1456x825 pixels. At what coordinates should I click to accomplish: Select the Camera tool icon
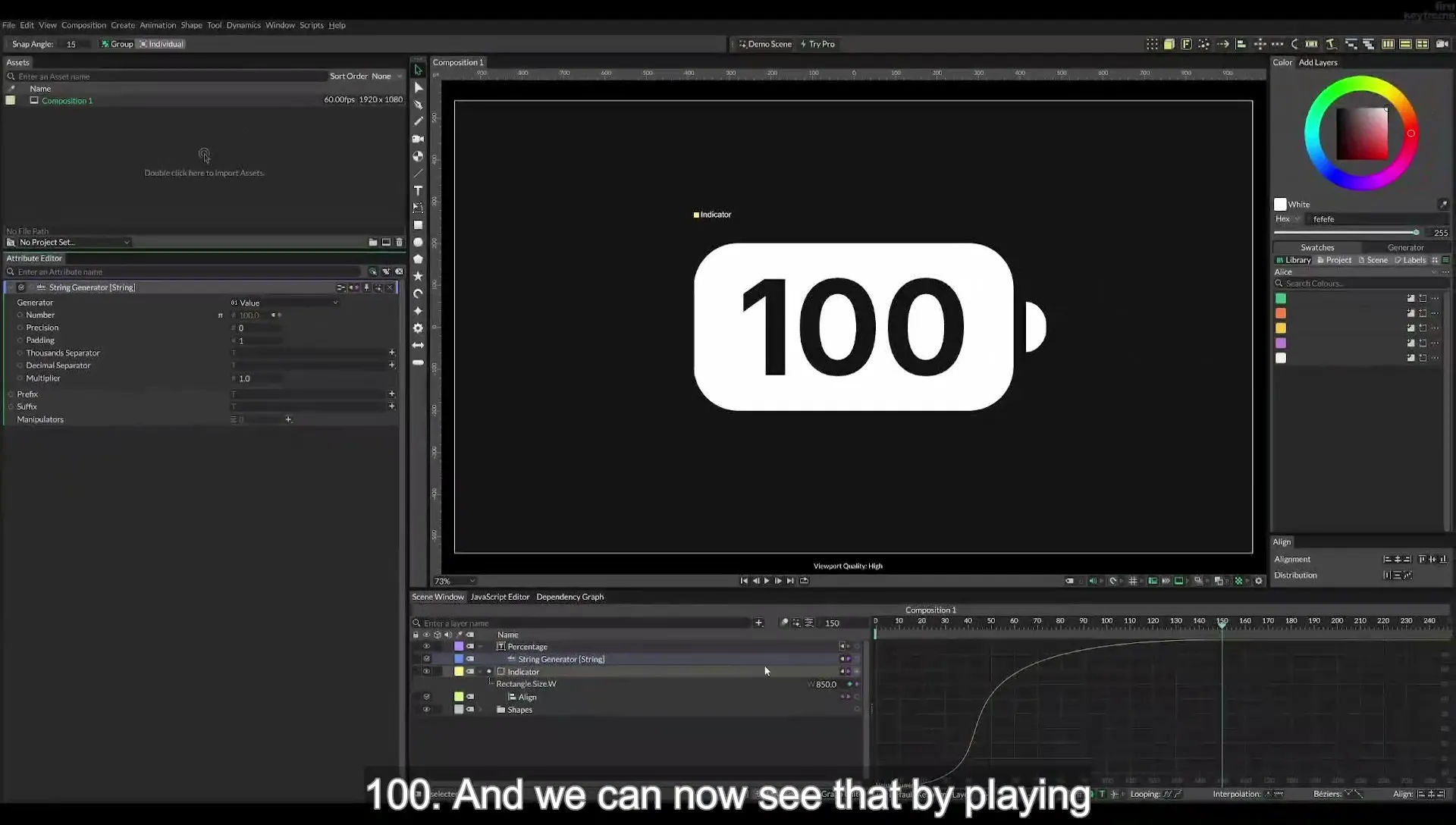[418, 139]
